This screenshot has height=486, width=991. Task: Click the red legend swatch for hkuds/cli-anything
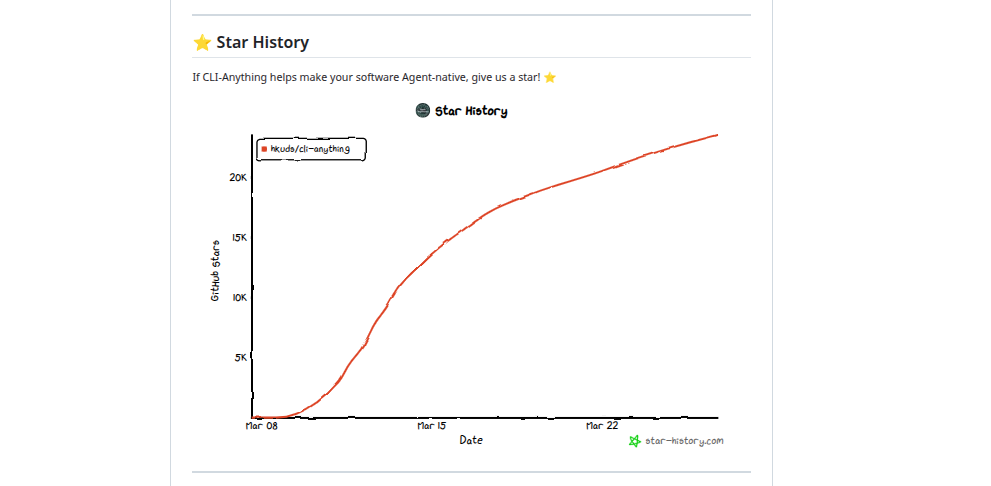point(264,149)
